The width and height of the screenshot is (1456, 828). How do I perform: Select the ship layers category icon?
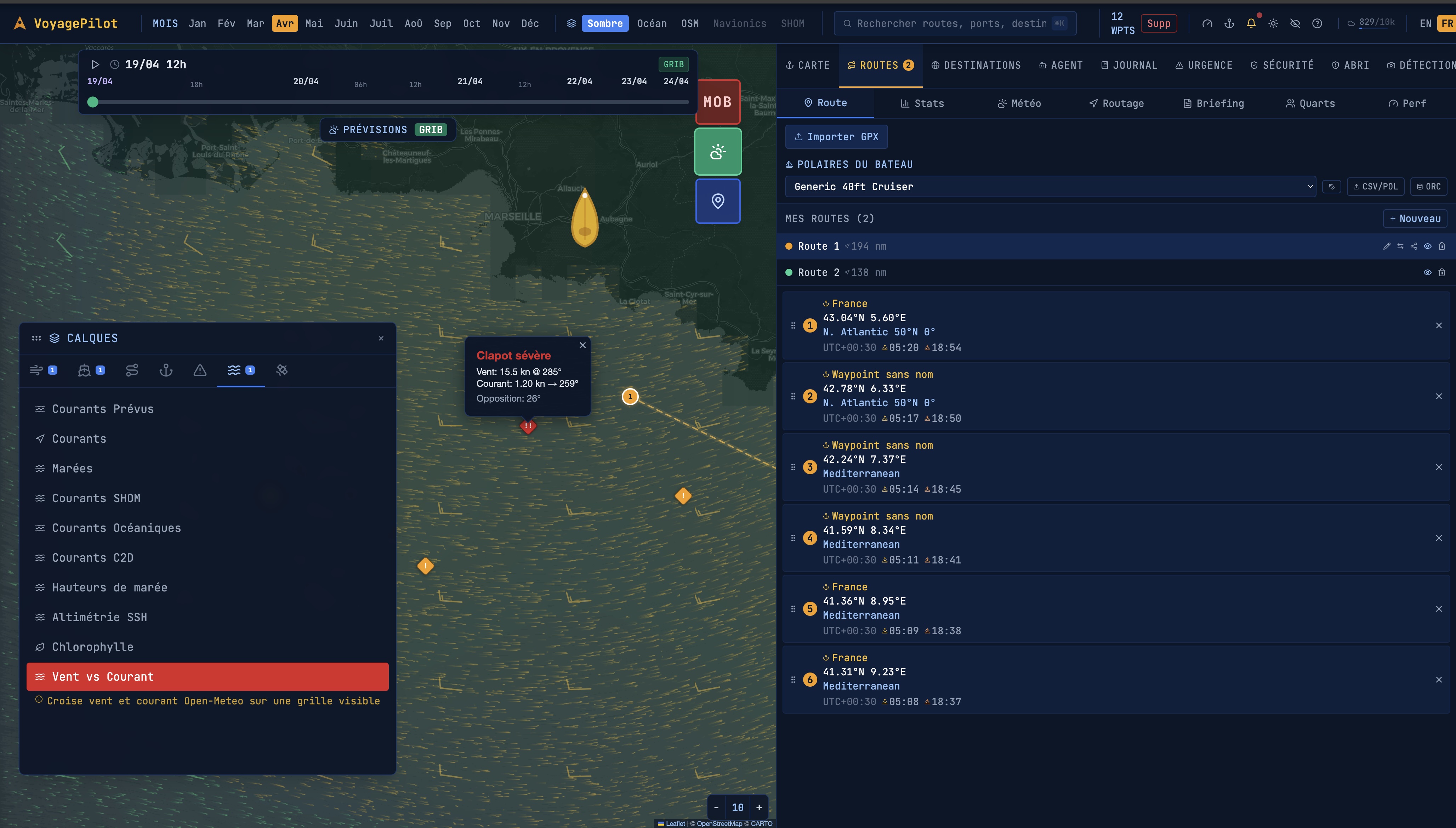tap(91, 370)
